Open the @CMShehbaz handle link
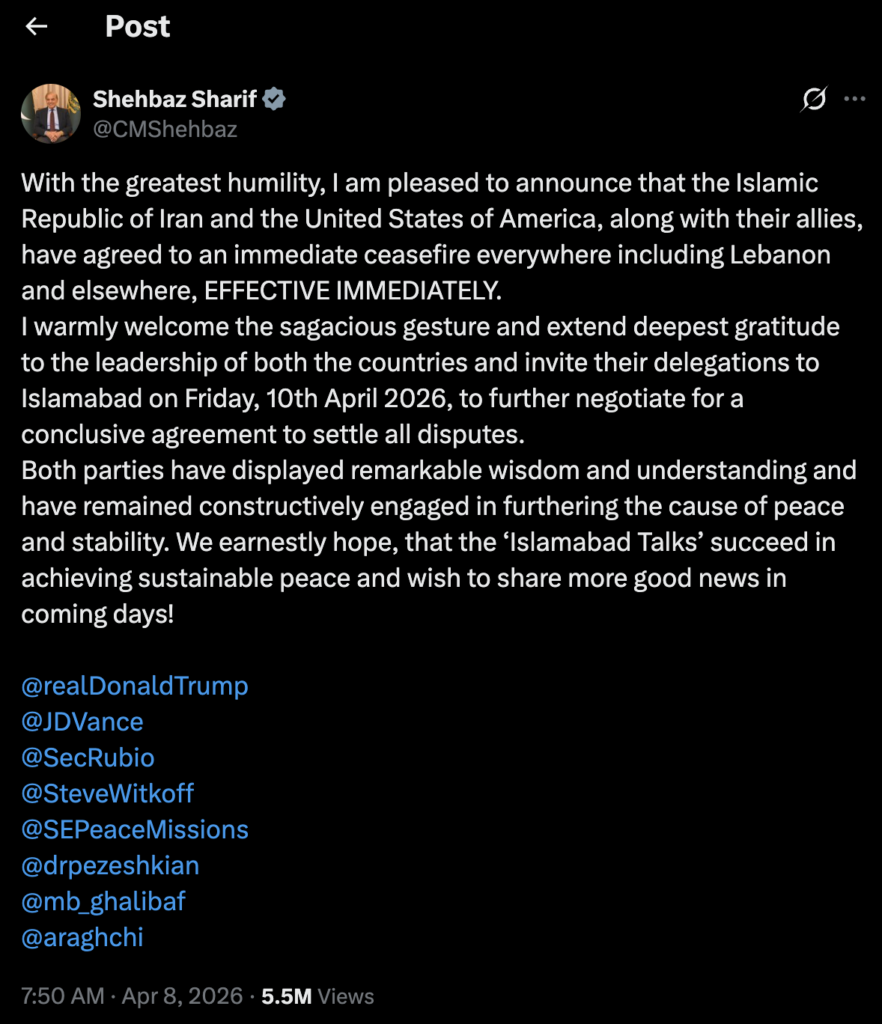This screenshot has width=882, height=1024. tap(164, 129)
